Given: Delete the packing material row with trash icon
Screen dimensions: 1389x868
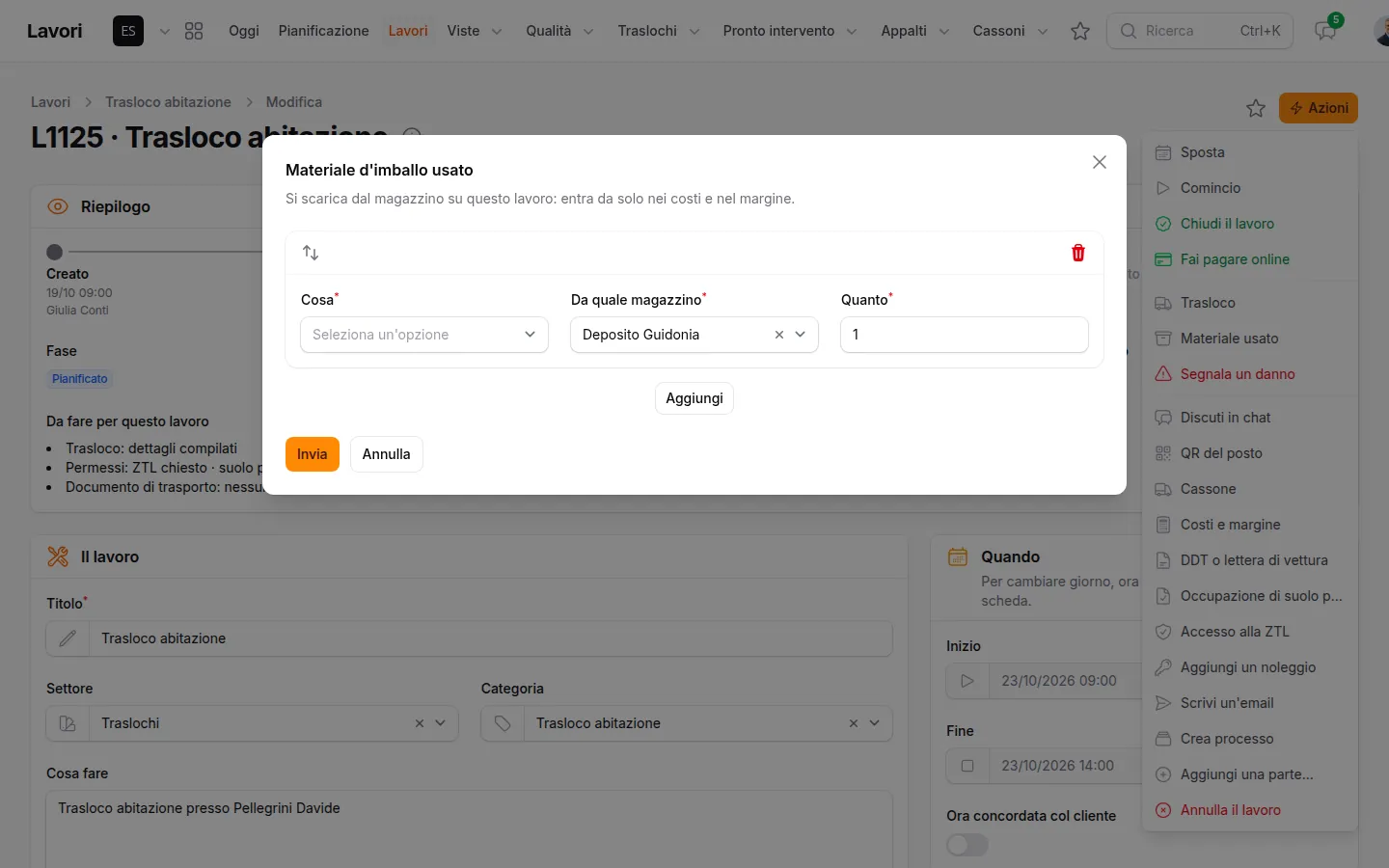Looking at the screenshot, I should point(1078,253).
